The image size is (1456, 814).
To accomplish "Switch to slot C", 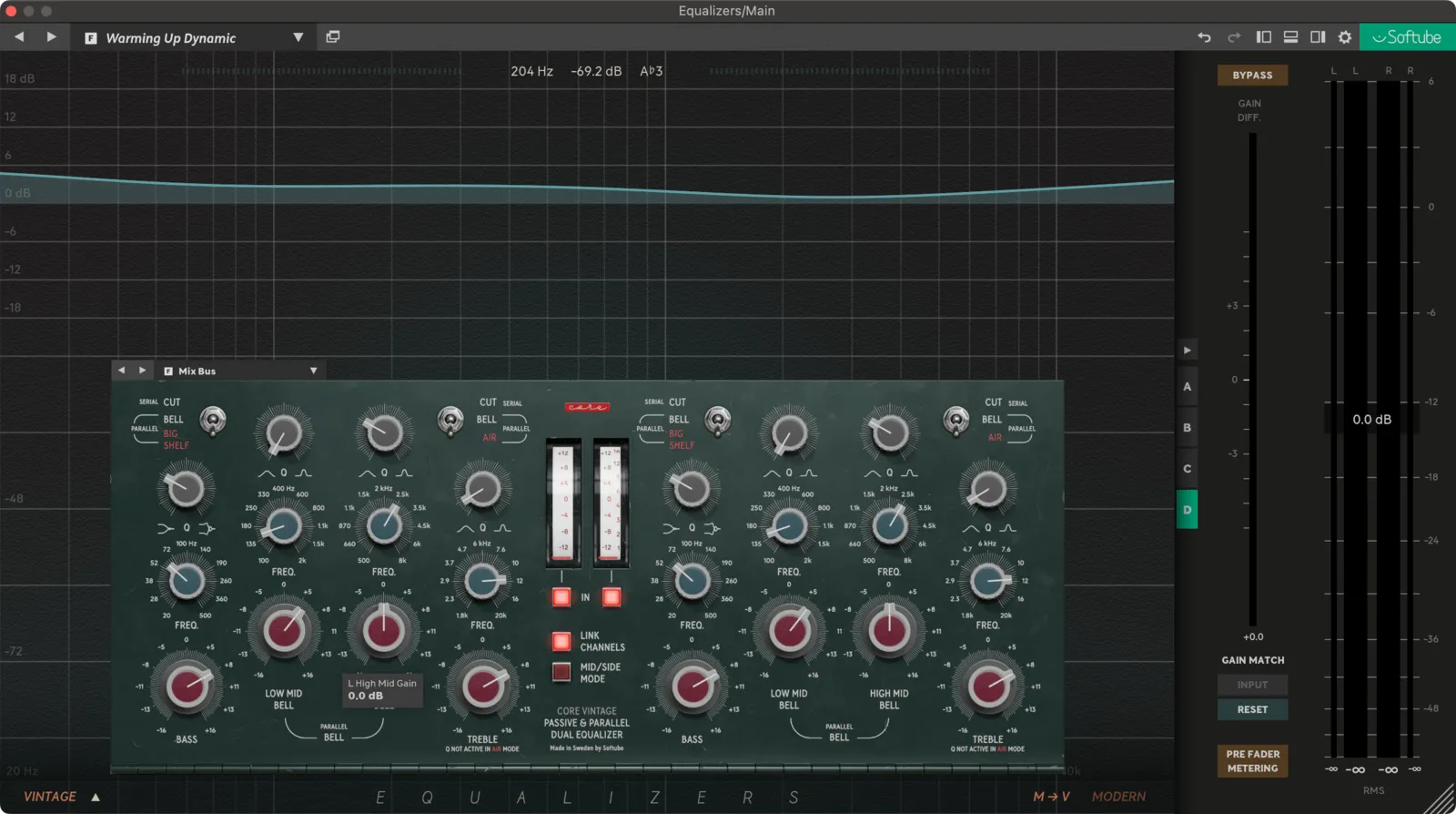I will pos(1187,469).
